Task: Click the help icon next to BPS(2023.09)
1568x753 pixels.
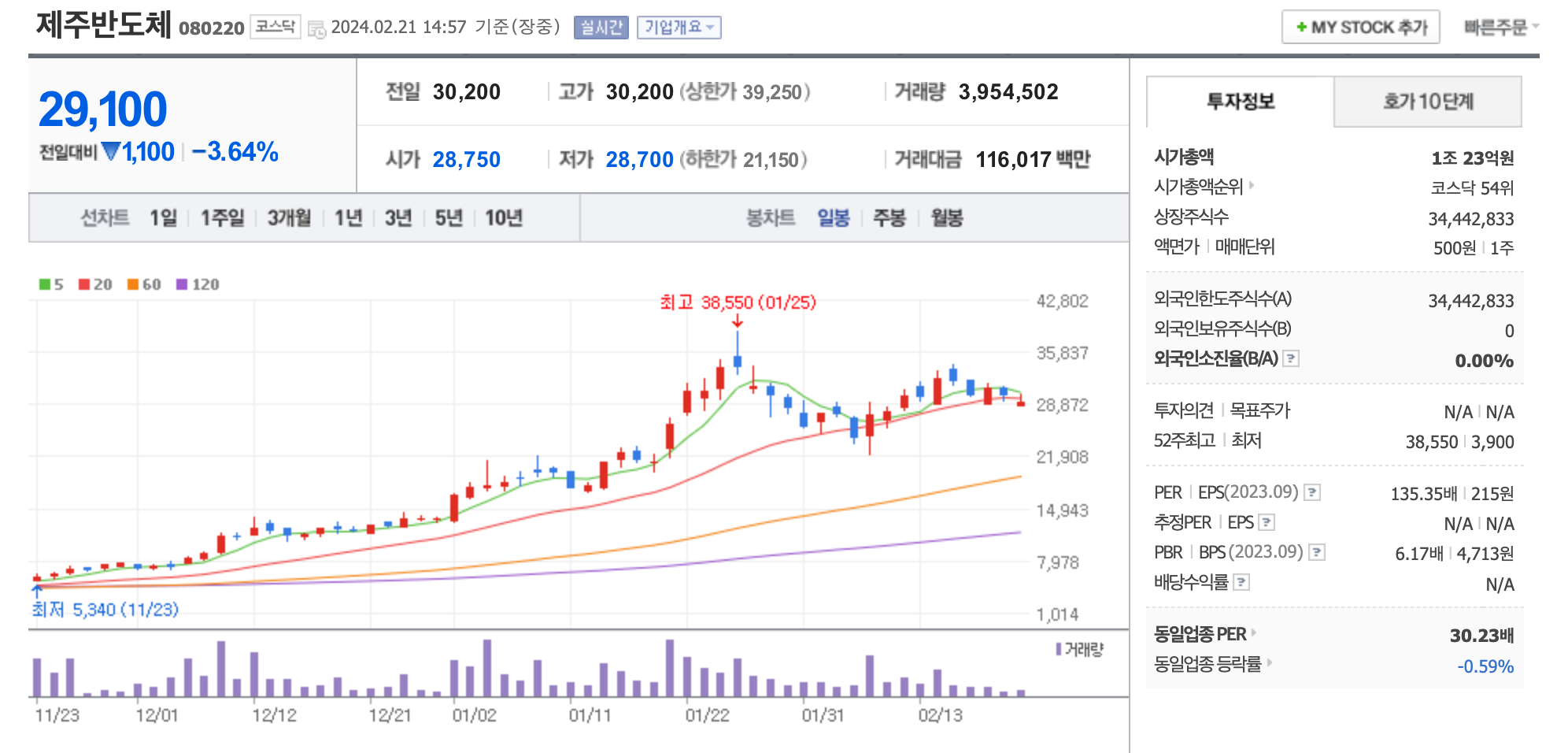Action: click(x=1315, y=552)
